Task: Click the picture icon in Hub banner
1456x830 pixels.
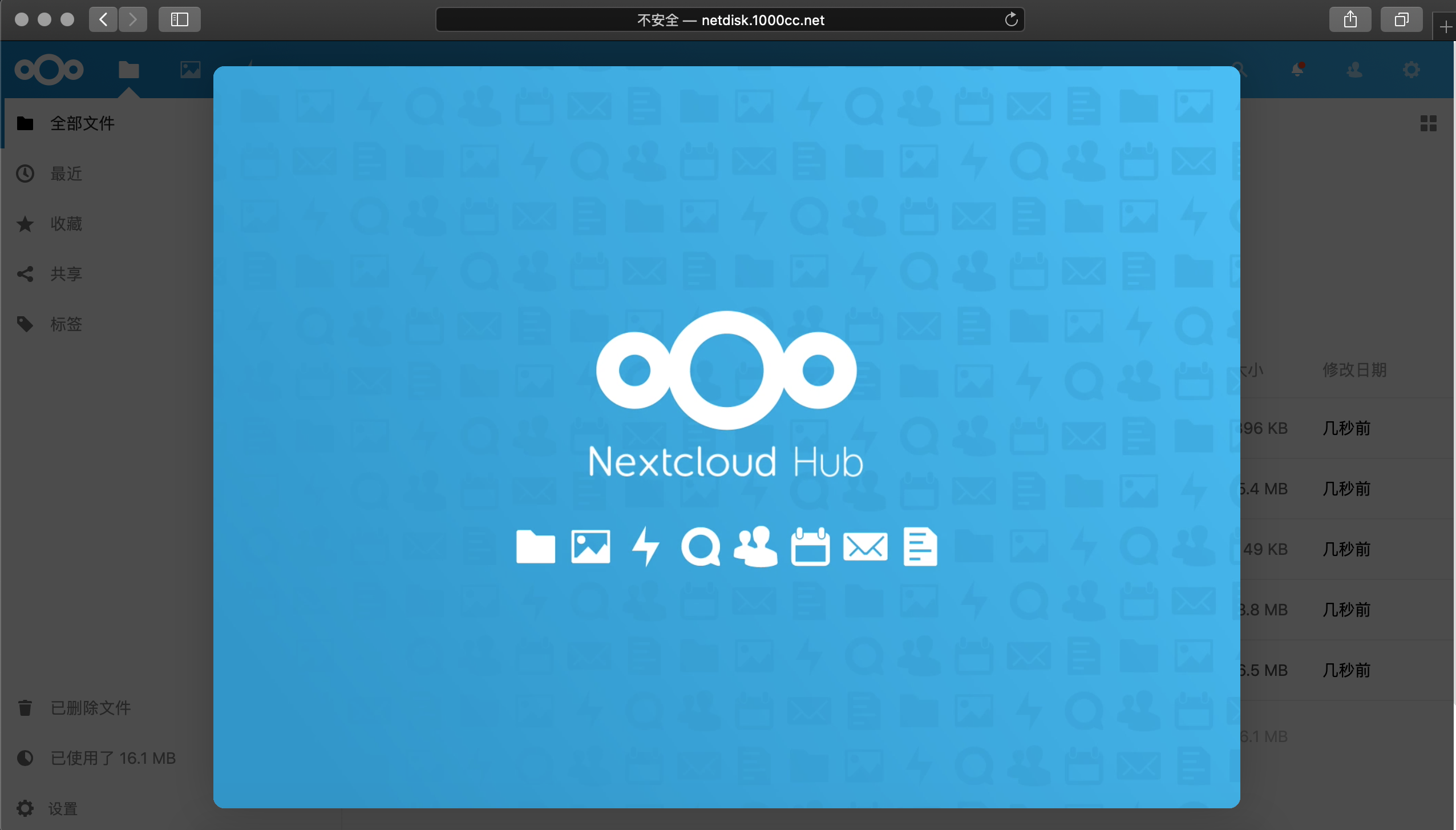Action: pyautogui.click(x=591, y=547)
